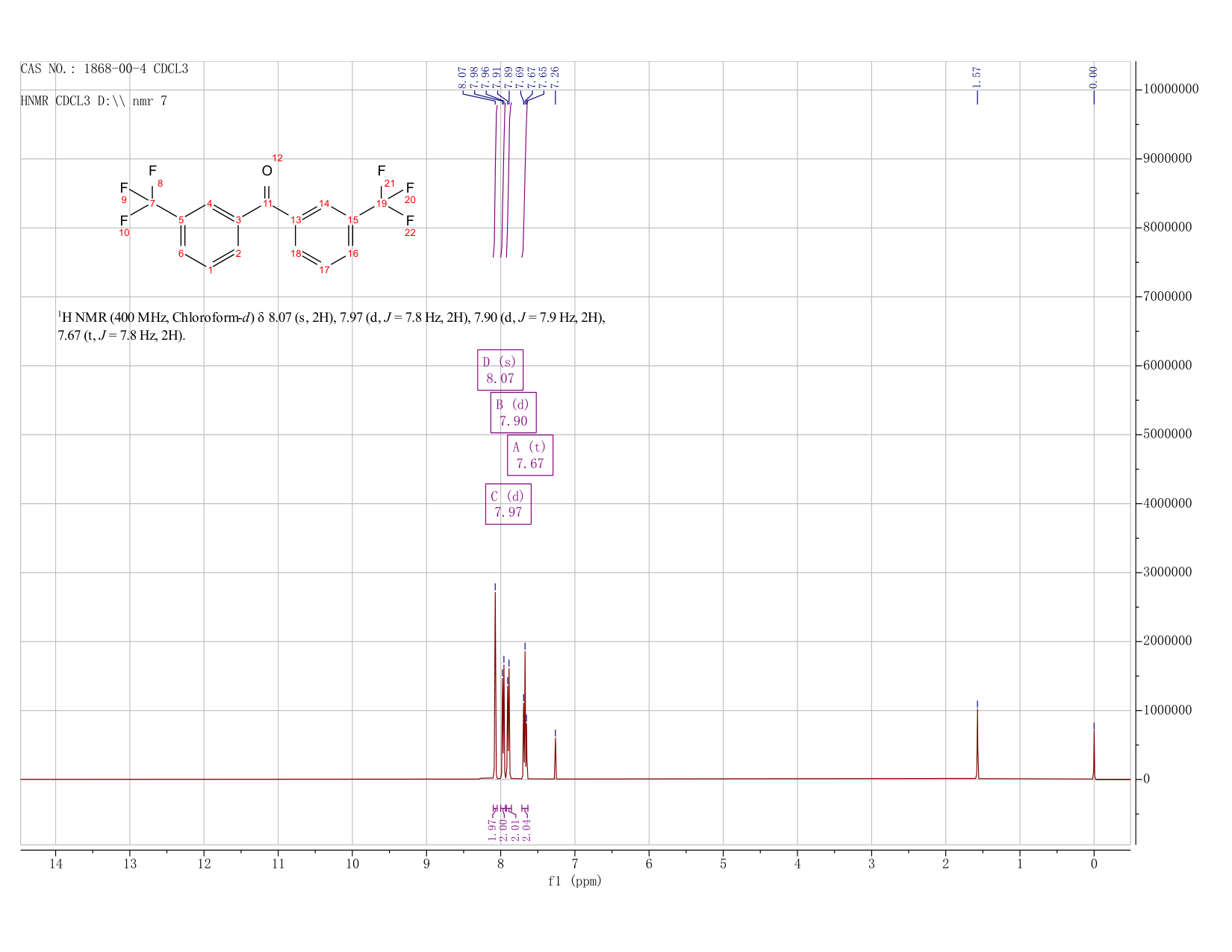Click the HNMR CDCL3 file path text
This screenshot has width=1232, height=952.
(x=94, y=101)
